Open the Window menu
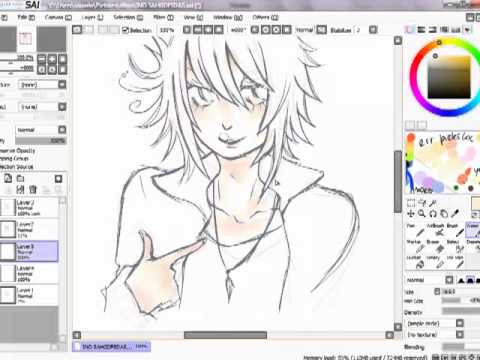The image size is (480, 360). [228, 17]
